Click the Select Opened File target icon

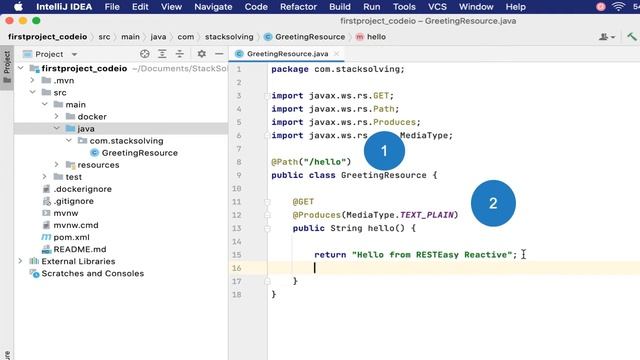point(144,54)
